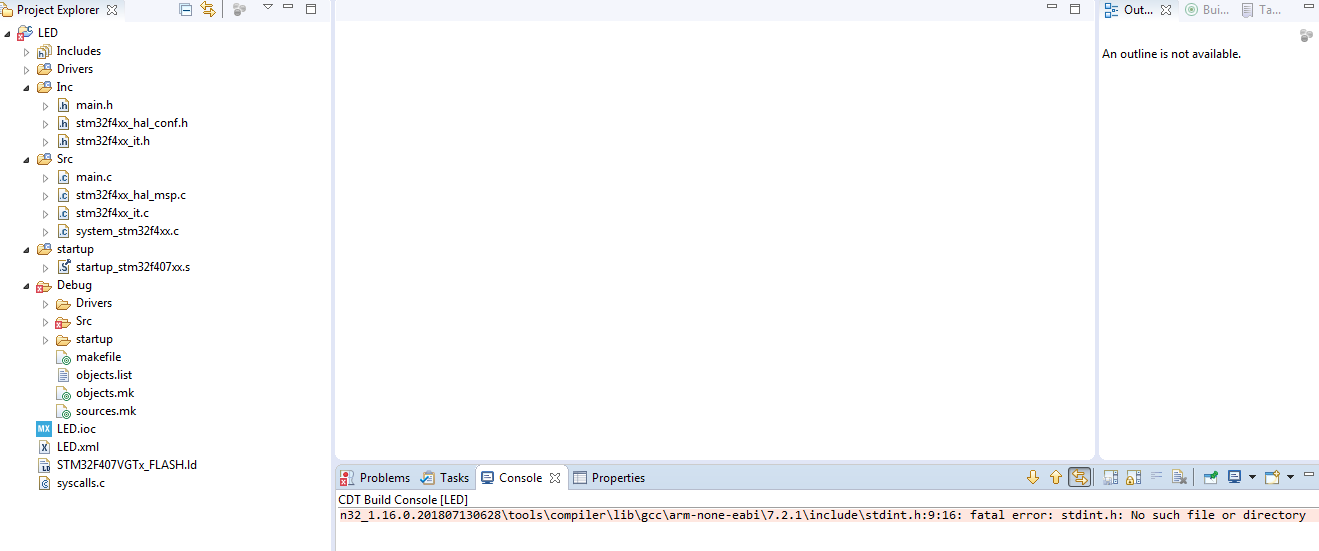1319x551 pixels.
Task: Collapse the Debug folder
Action: click(x=27, y=285)
